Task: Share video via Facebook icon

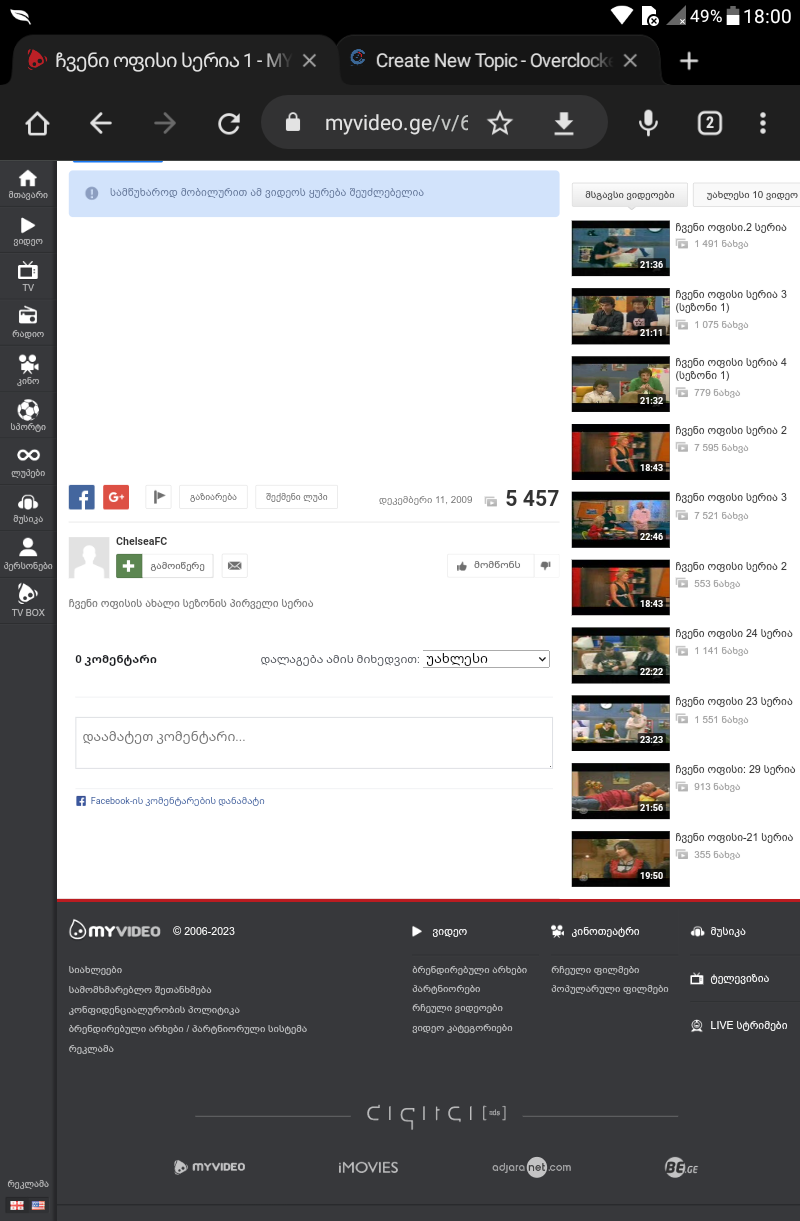Action: (82, 497)
